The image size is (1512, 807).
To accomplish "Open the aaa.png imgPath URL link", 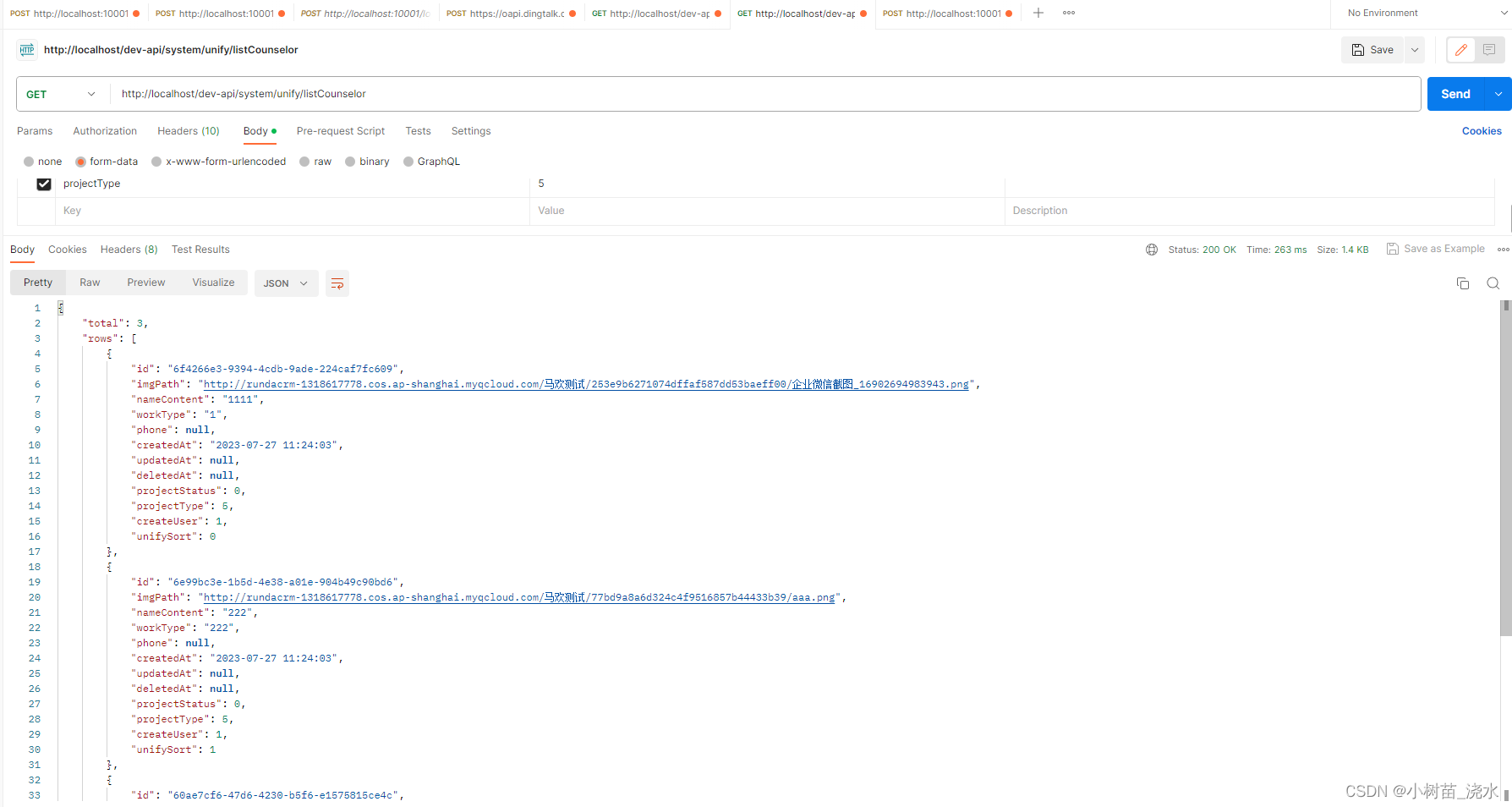I will coord(519,597).
